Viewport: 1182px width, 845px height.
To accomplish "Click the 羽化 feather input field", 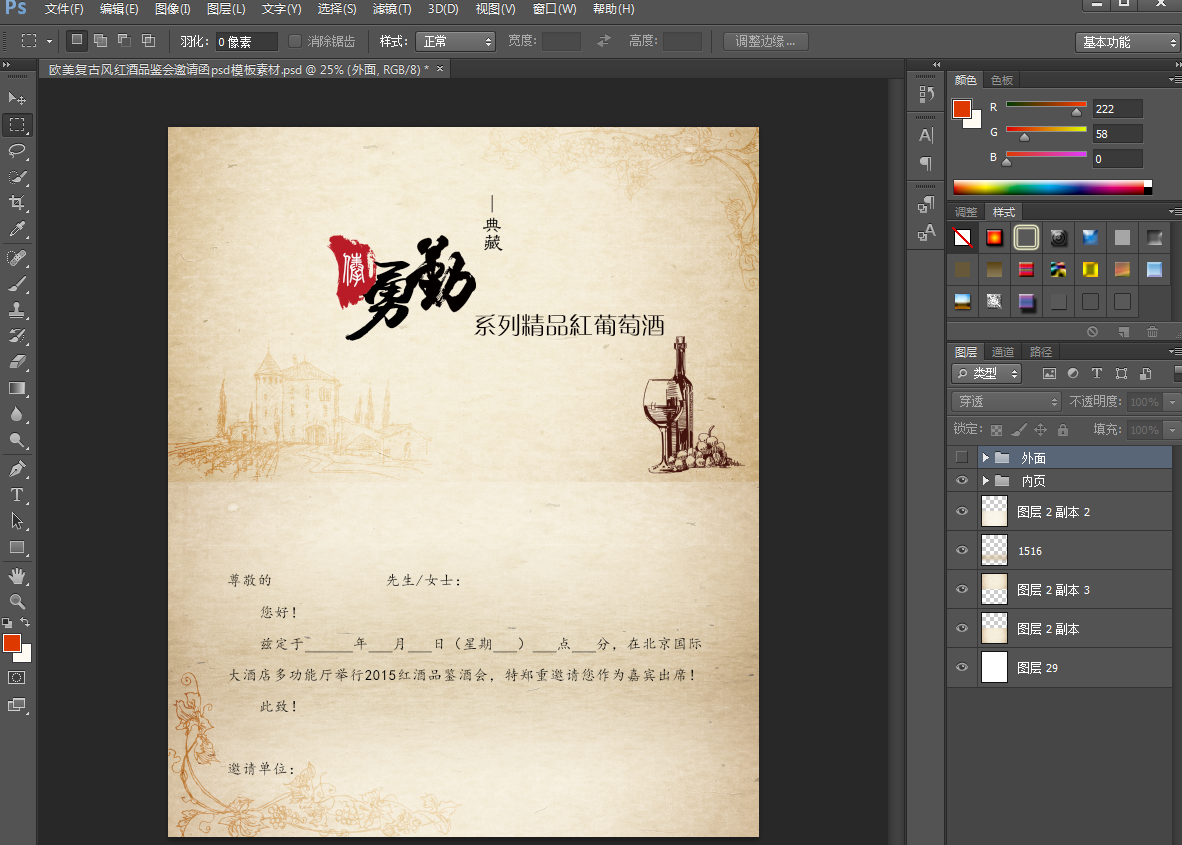I will [247, 41].
